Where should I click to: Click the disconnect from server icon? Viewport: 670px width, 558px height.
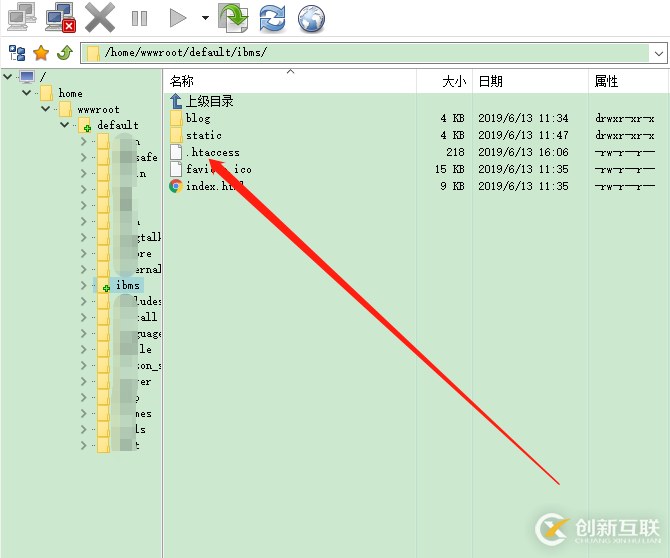(60, 17)
